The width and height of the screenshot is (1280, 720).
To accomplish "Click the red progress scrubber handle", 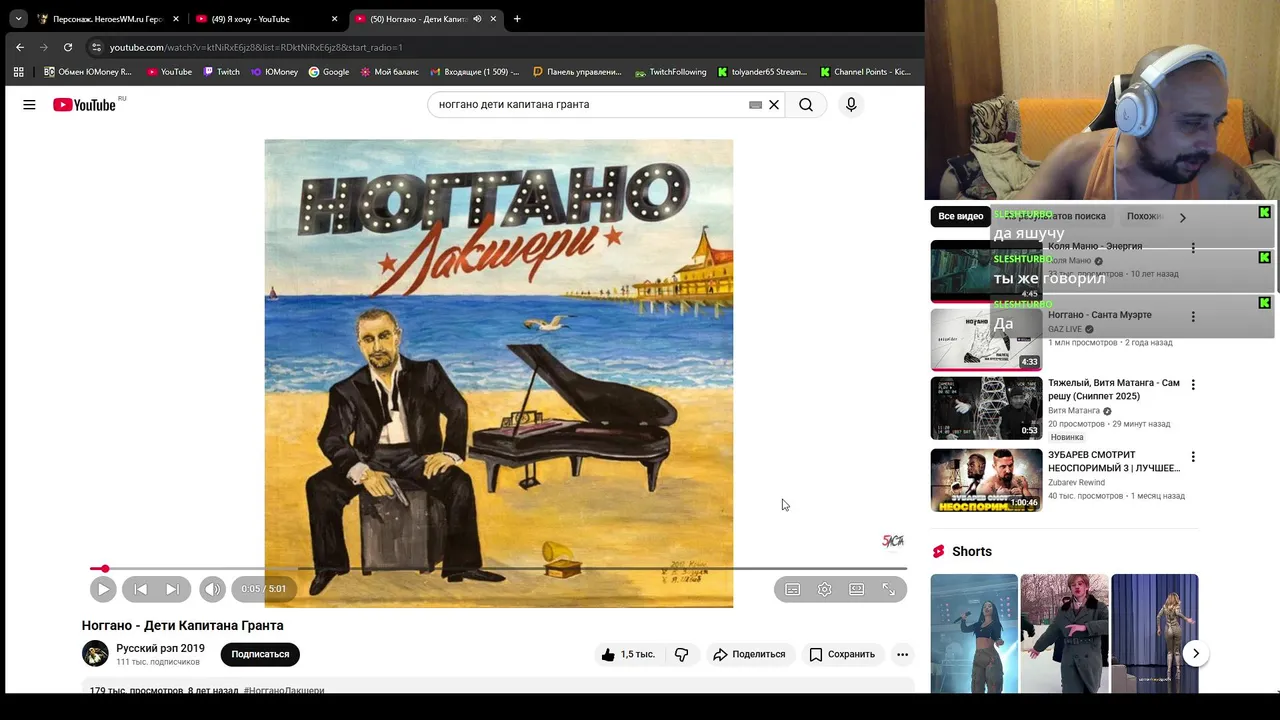I will coord(104,568).
